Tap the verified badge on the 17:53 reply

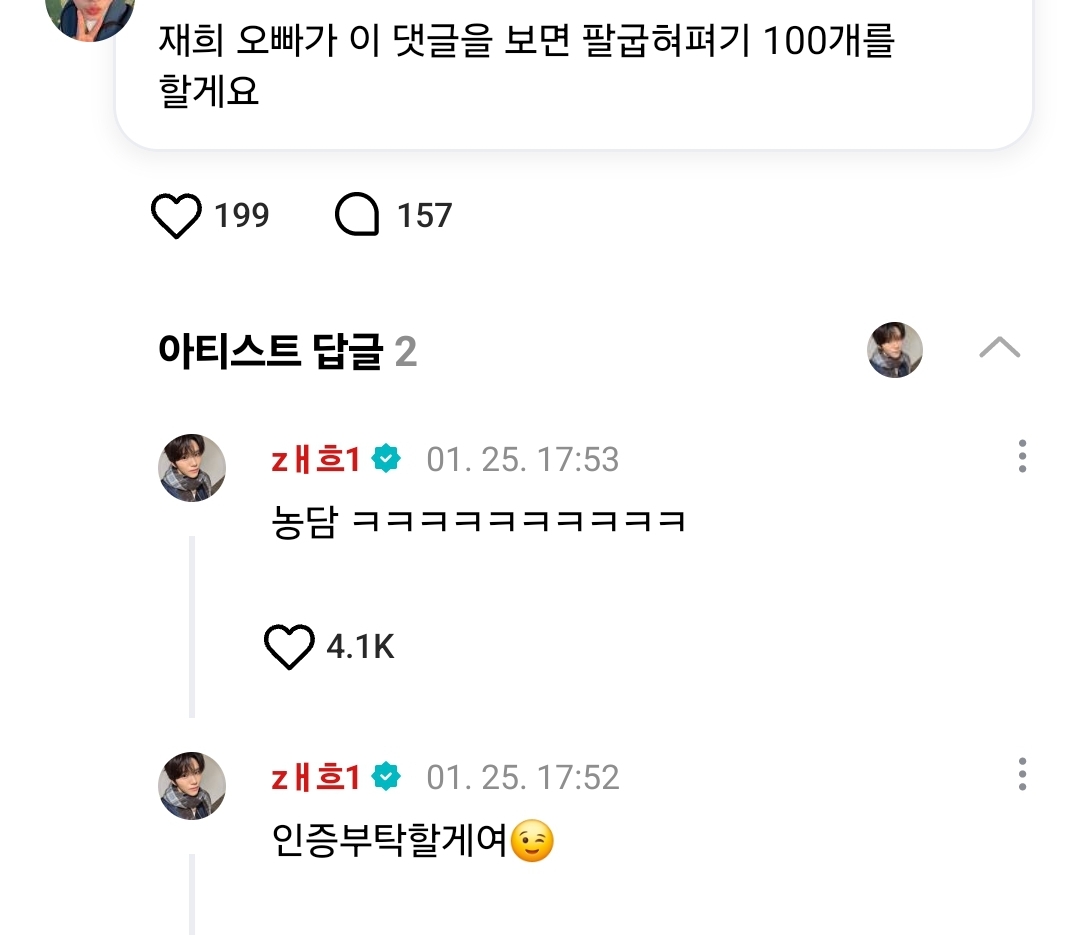(x=386, y=460)
